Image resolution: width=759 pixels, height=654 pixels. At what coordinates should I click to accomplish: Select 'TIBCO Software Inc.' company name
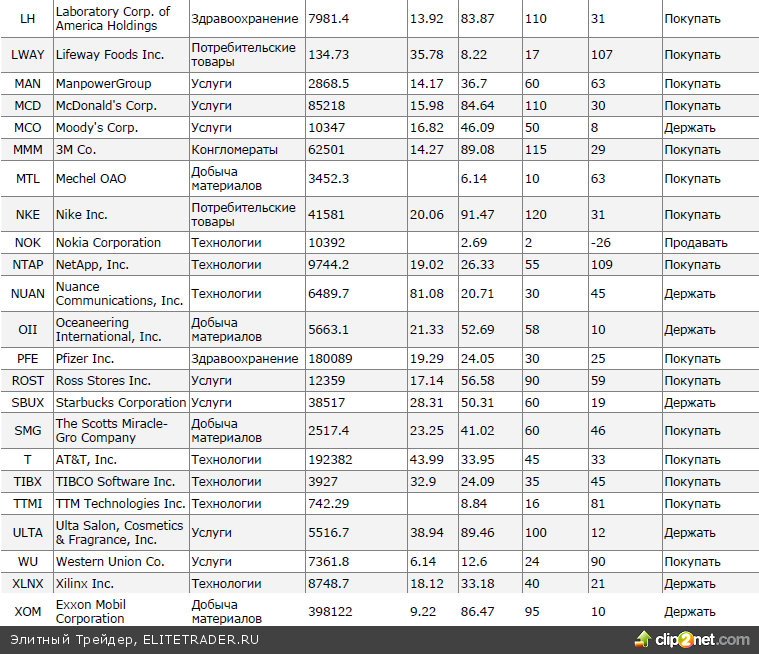(115, 482)
